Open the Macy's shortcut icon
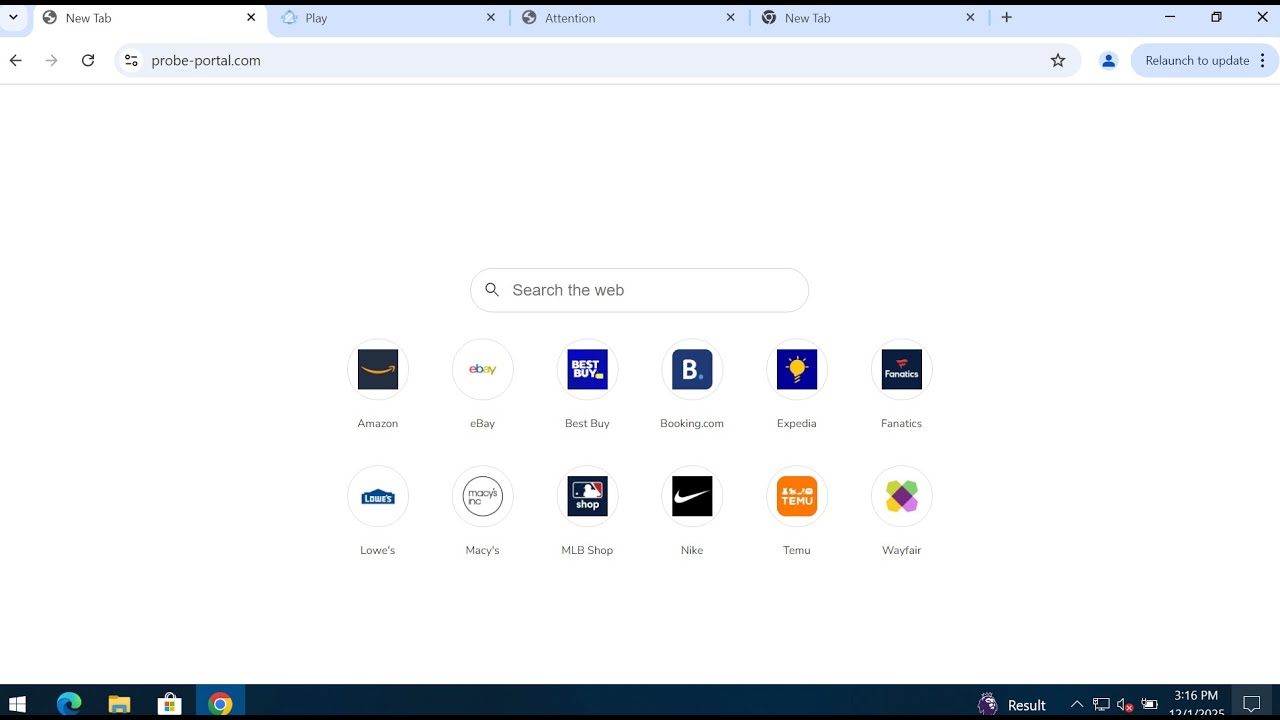 483,496
